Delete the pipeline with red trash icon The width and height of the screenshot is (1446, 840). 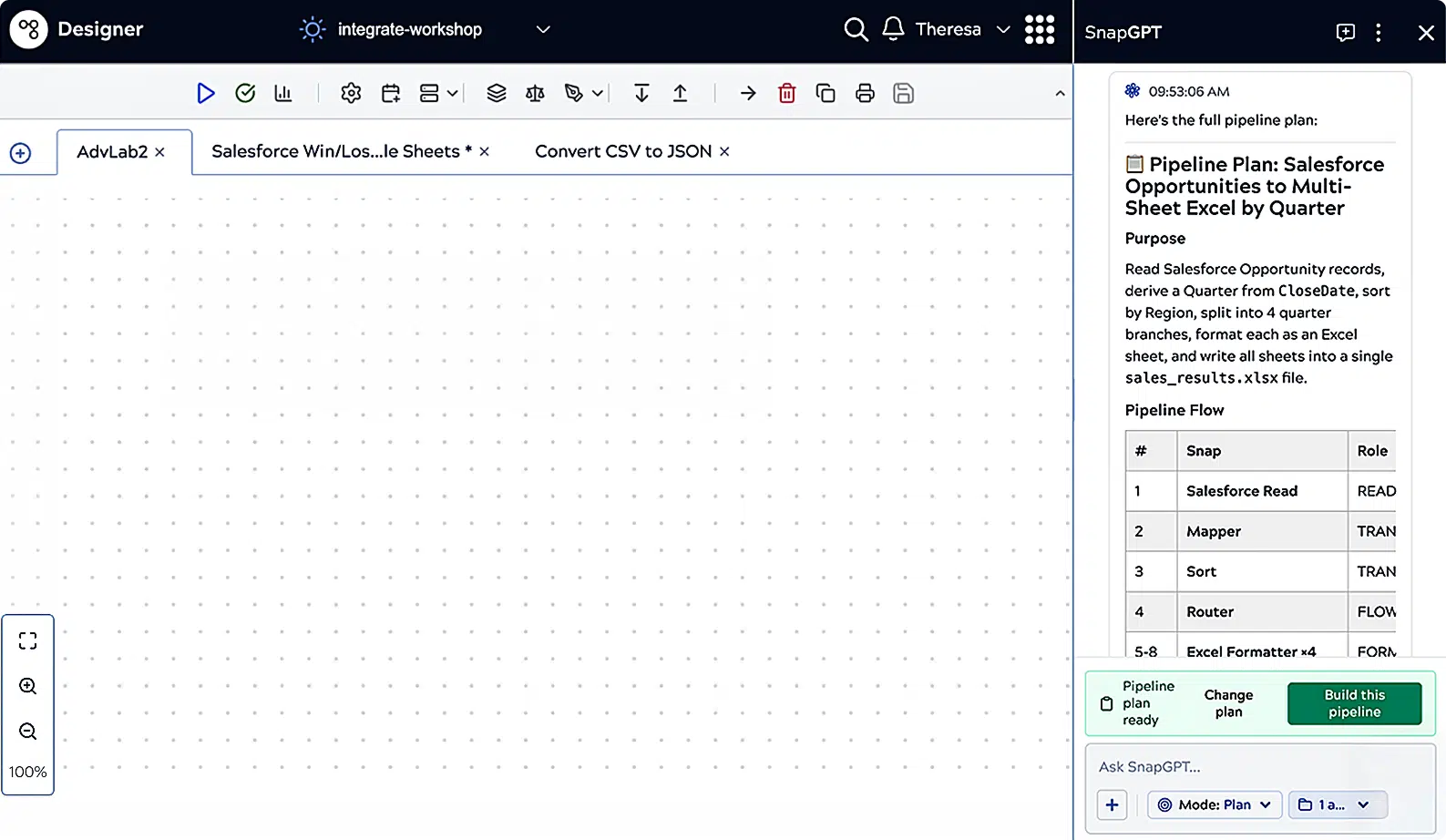click(x=787, y=93)
